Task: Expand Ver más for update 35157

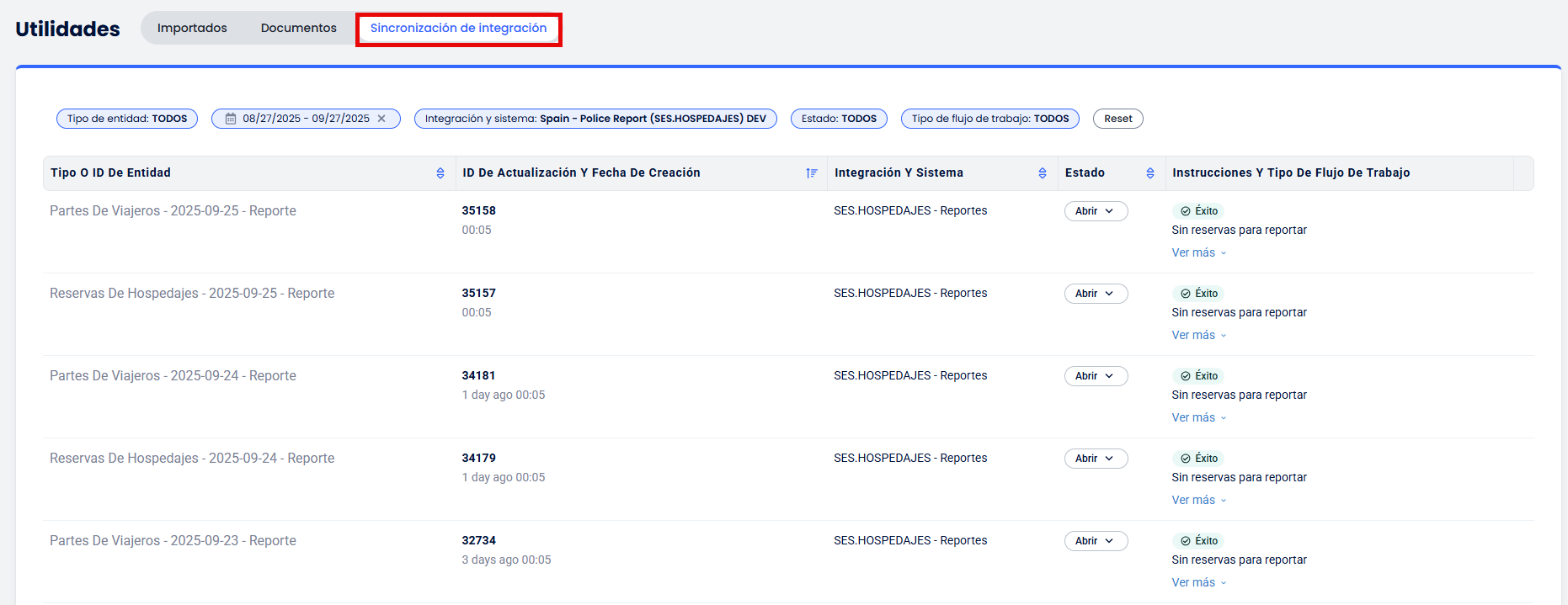Action: point(1198,335)
